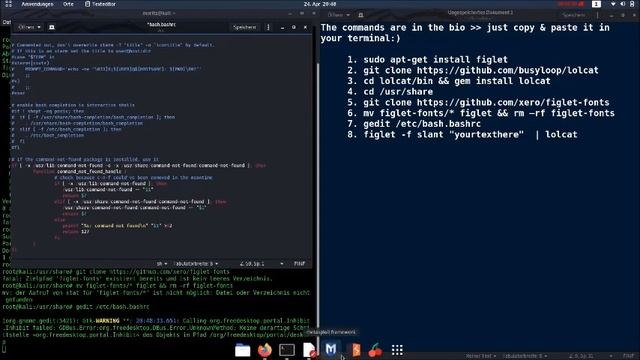Click 'enable bash completion' comment line

coord(73,105)
